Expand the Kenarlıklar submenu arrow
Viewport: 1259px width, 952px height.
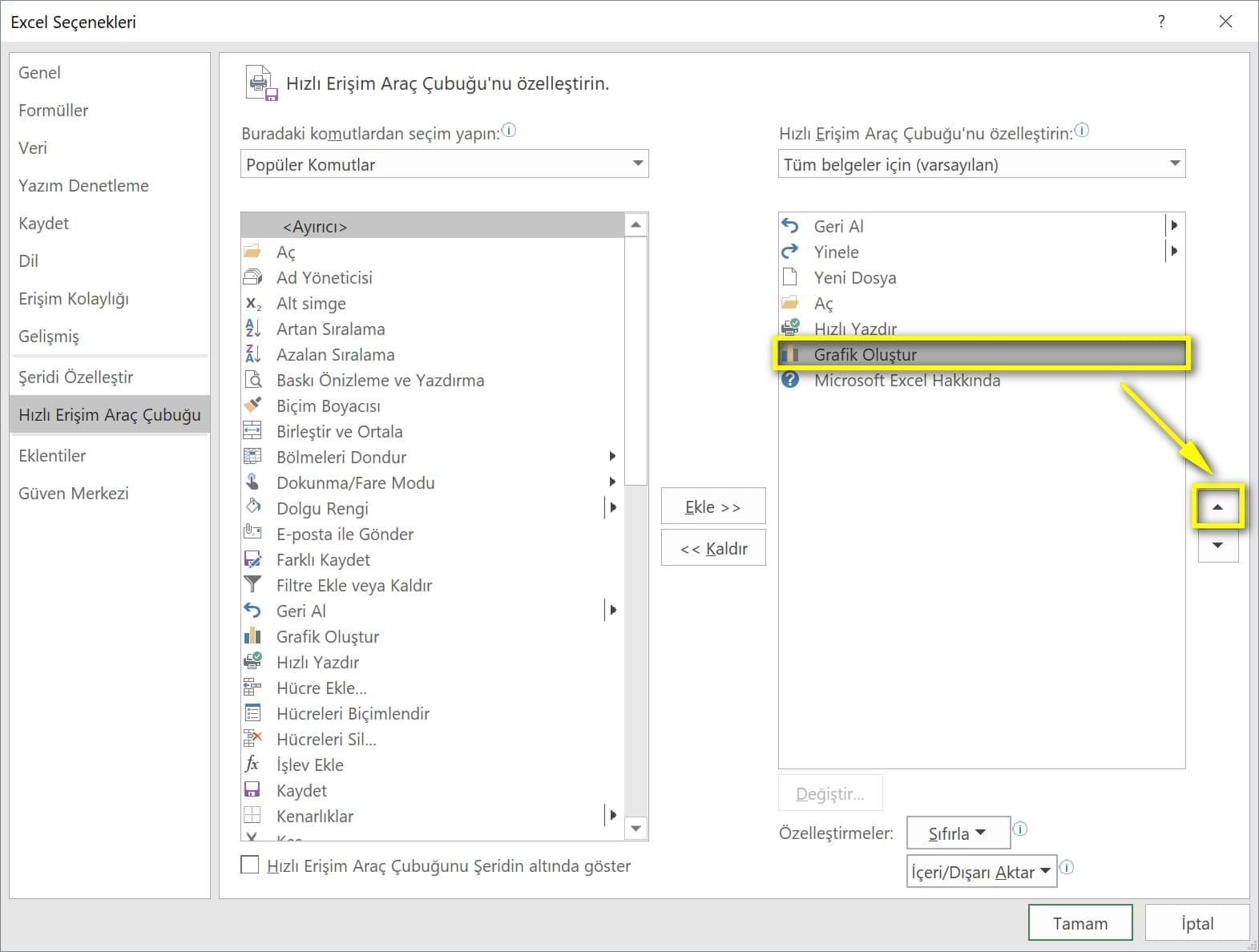tap(613, 815)
